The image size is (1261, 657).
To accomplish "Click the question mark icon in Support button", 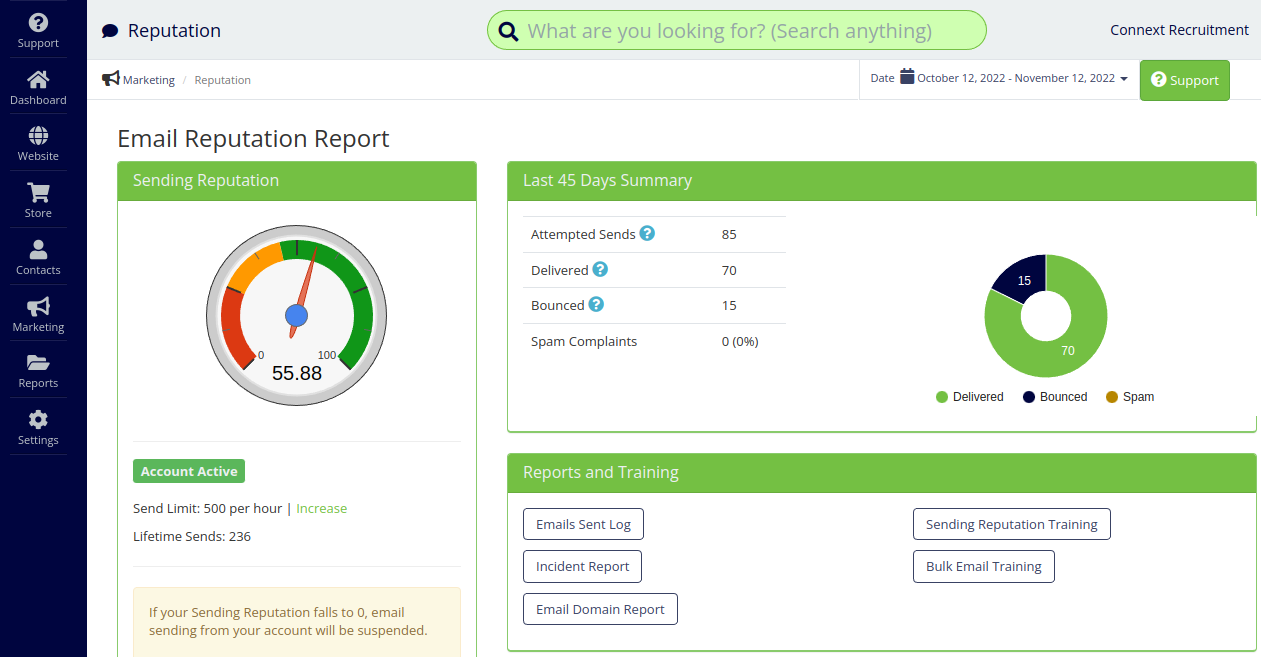I will (x=1159, y=79).
